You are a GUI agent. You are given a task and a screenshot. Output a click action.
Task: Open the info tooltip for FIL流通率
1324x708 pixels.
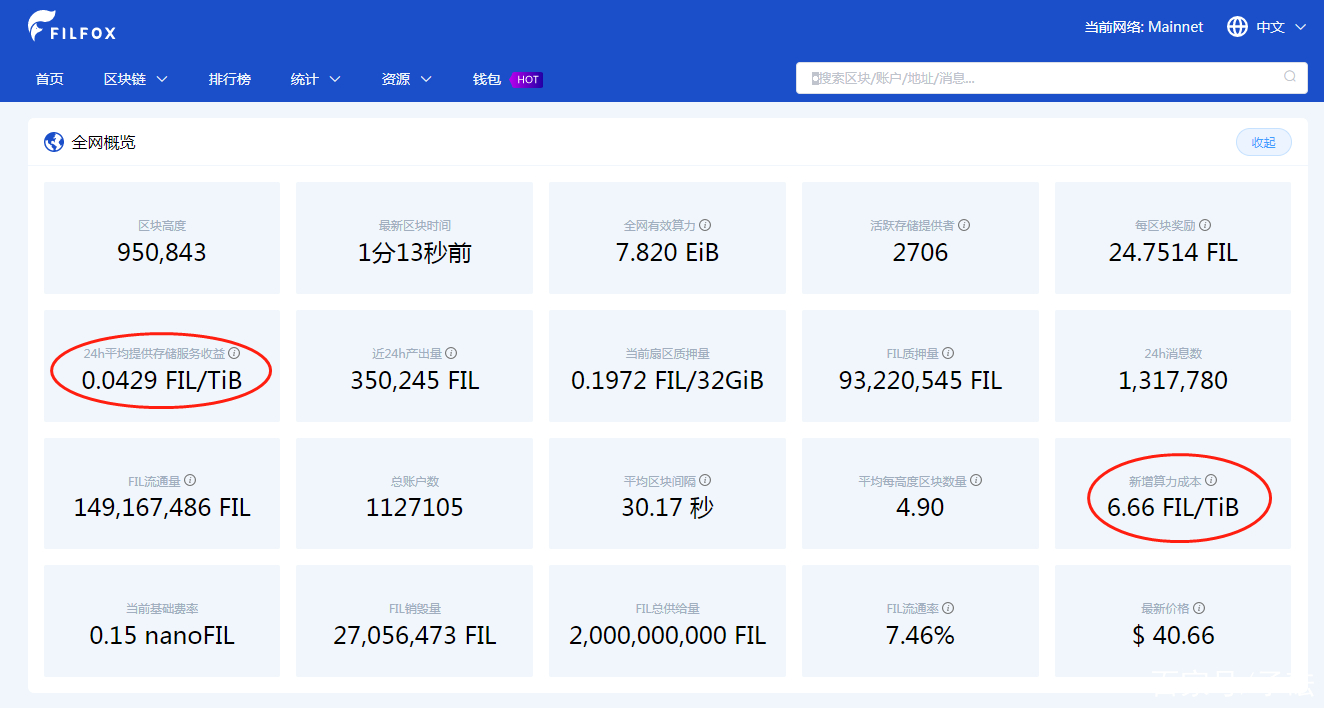point(949,607)
